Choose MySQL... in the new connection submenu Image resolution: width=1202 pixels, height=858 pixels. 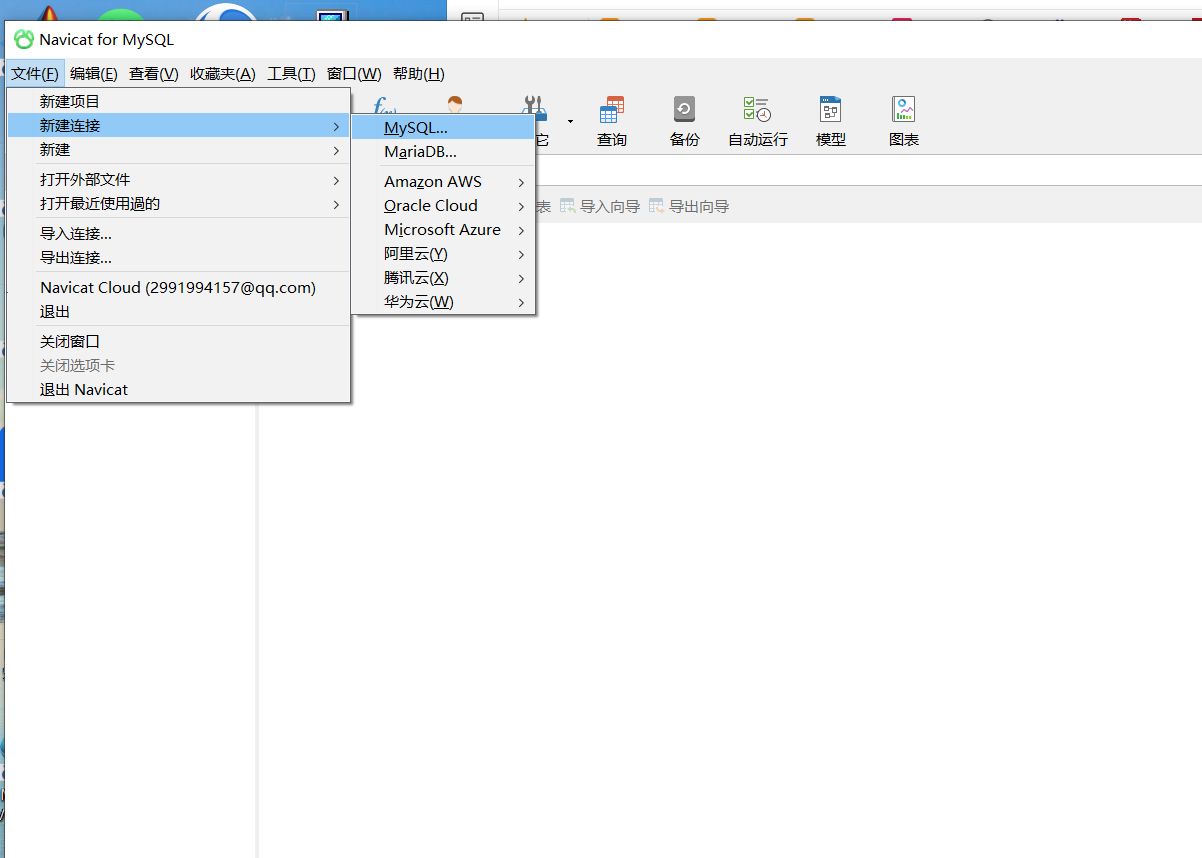point(444,128)
